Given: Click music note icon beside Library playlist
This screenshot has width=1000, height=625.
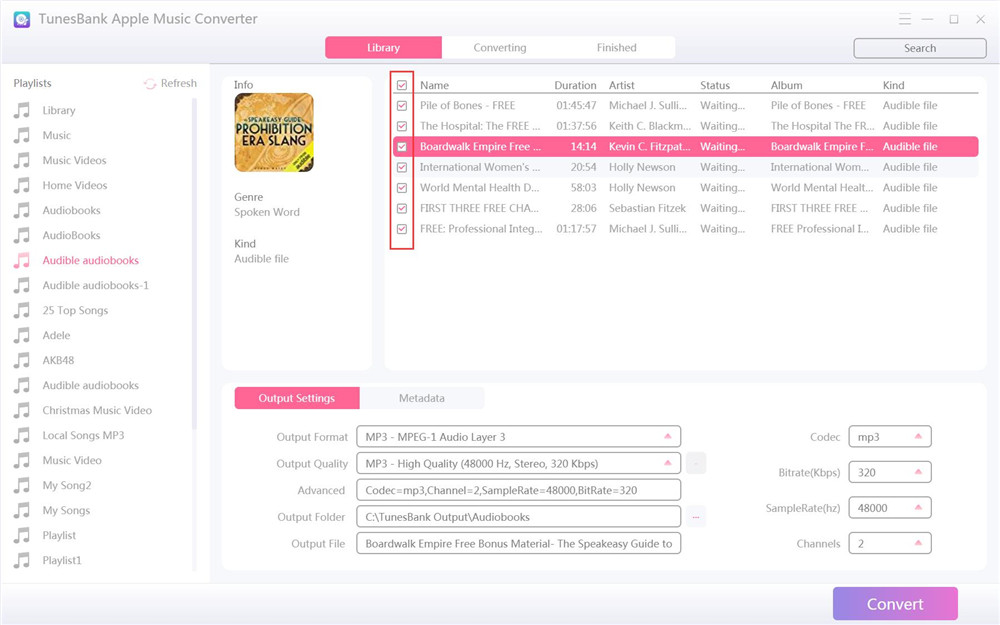Looking at the screenshot, I should tap(22, 110).
